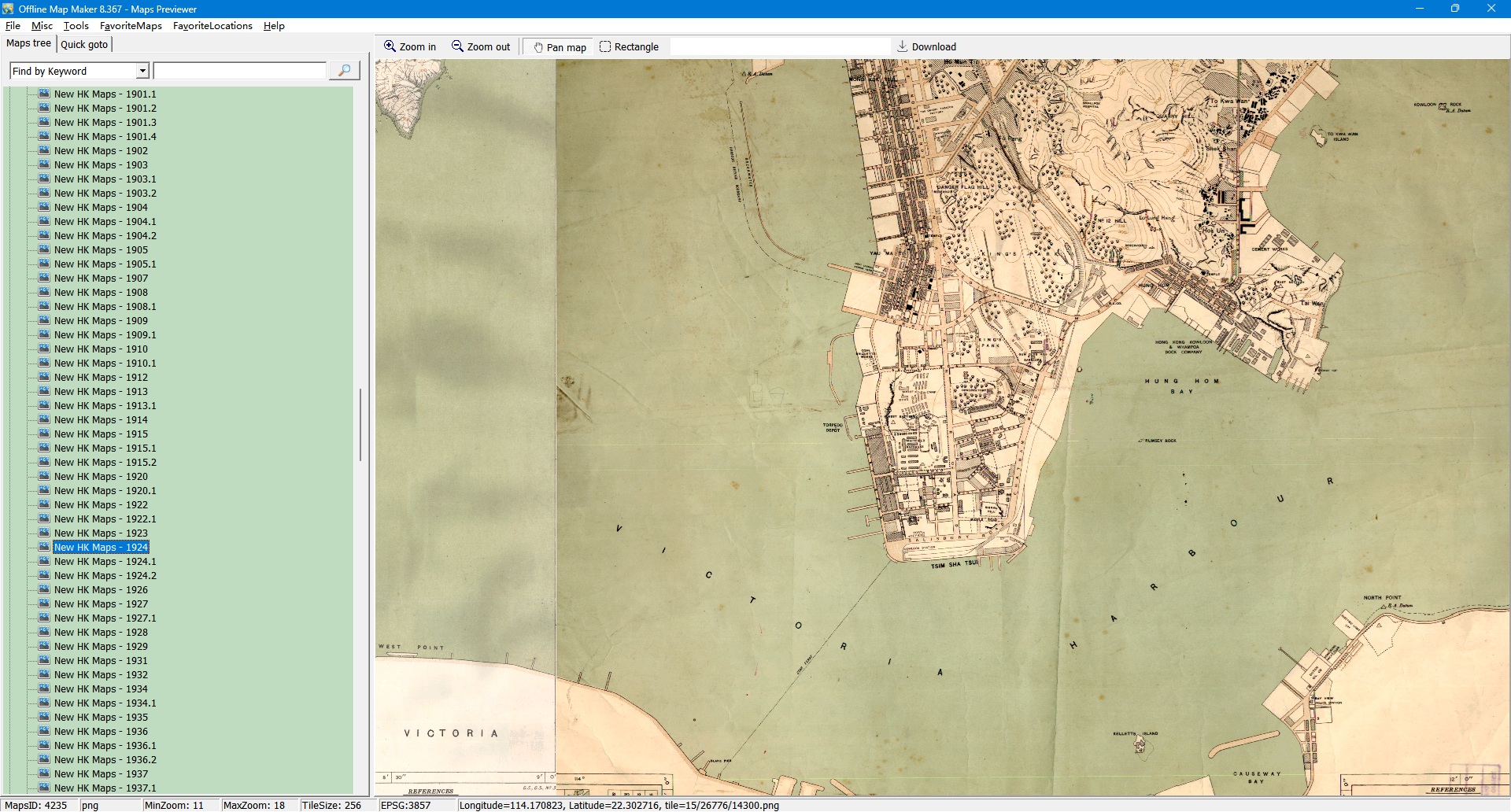Click the Zoom out magnifier icon

(457, 46)
